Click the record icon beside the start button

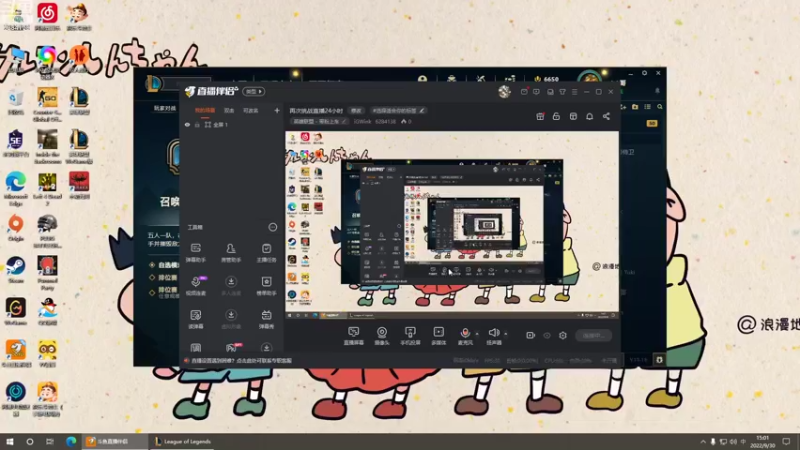(531, 335)
